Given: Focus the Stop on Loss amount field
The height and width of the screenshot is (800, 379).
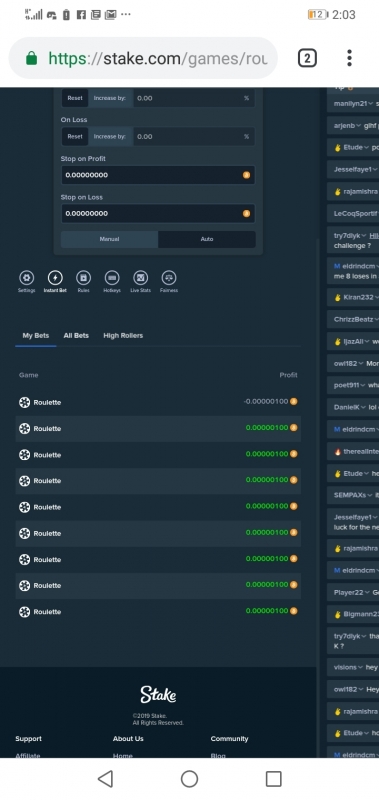Looking at the screenshot, I should (158, 213).
